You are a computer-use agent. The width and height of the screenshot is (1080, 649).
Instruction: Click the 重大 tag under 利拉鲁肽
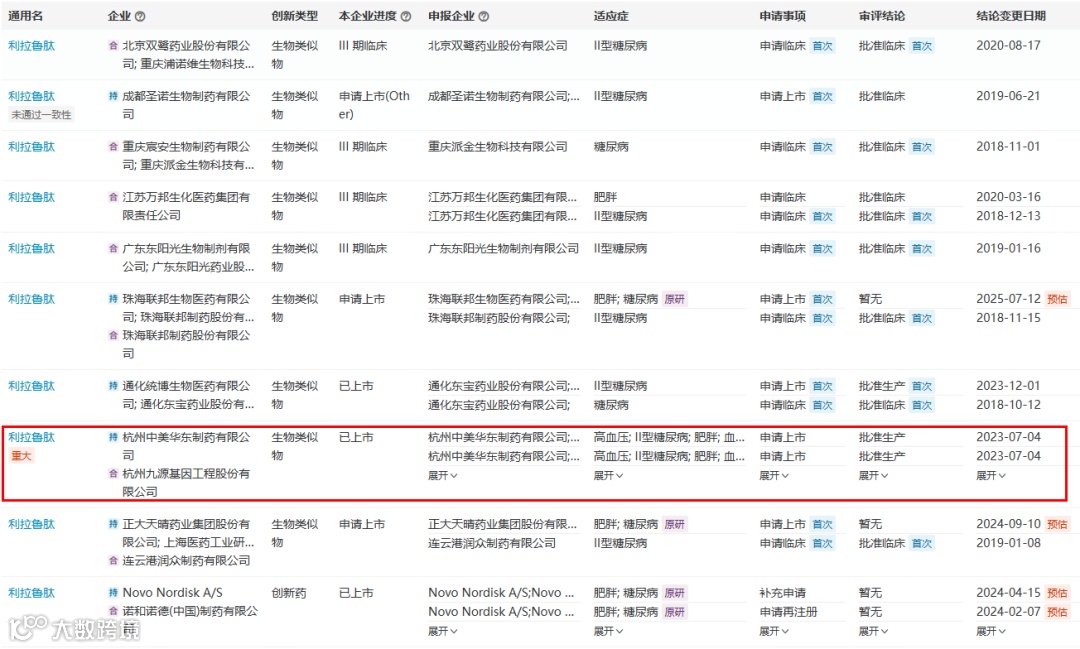click(21, 455)
